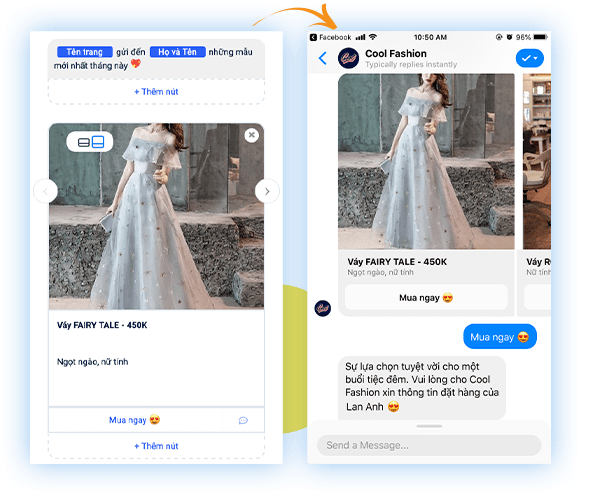Tap the back arrow in Messenger header

[x=323, y=58]
